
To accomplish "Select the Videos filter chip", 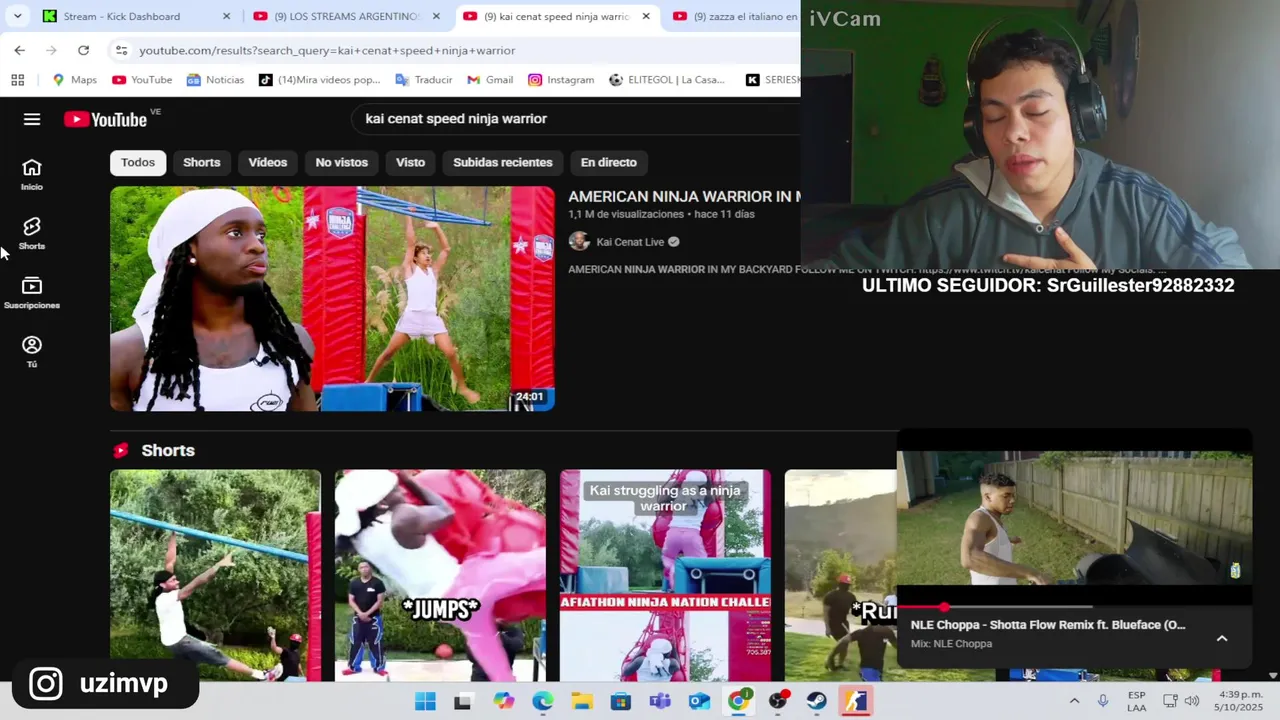I will [267, 162].
